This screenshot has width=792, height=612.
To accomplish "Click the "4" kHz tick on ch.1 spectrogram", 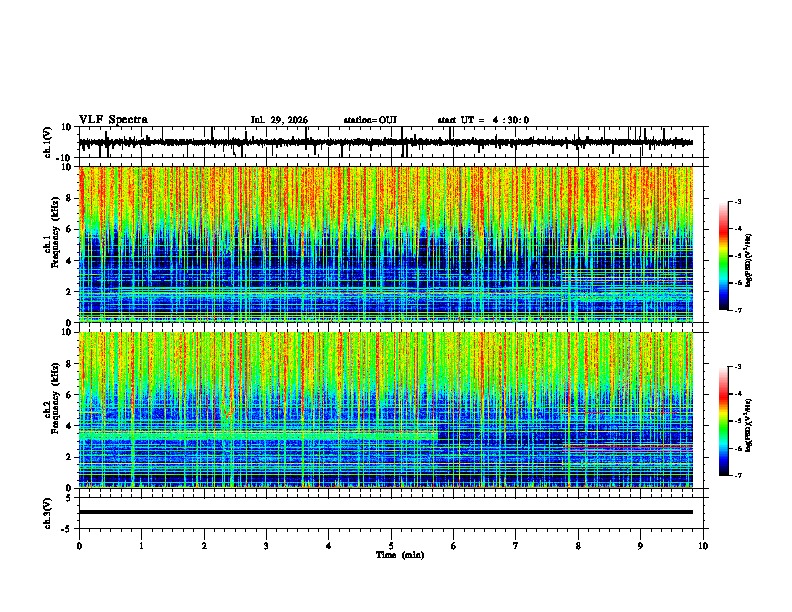I will 69,261.
